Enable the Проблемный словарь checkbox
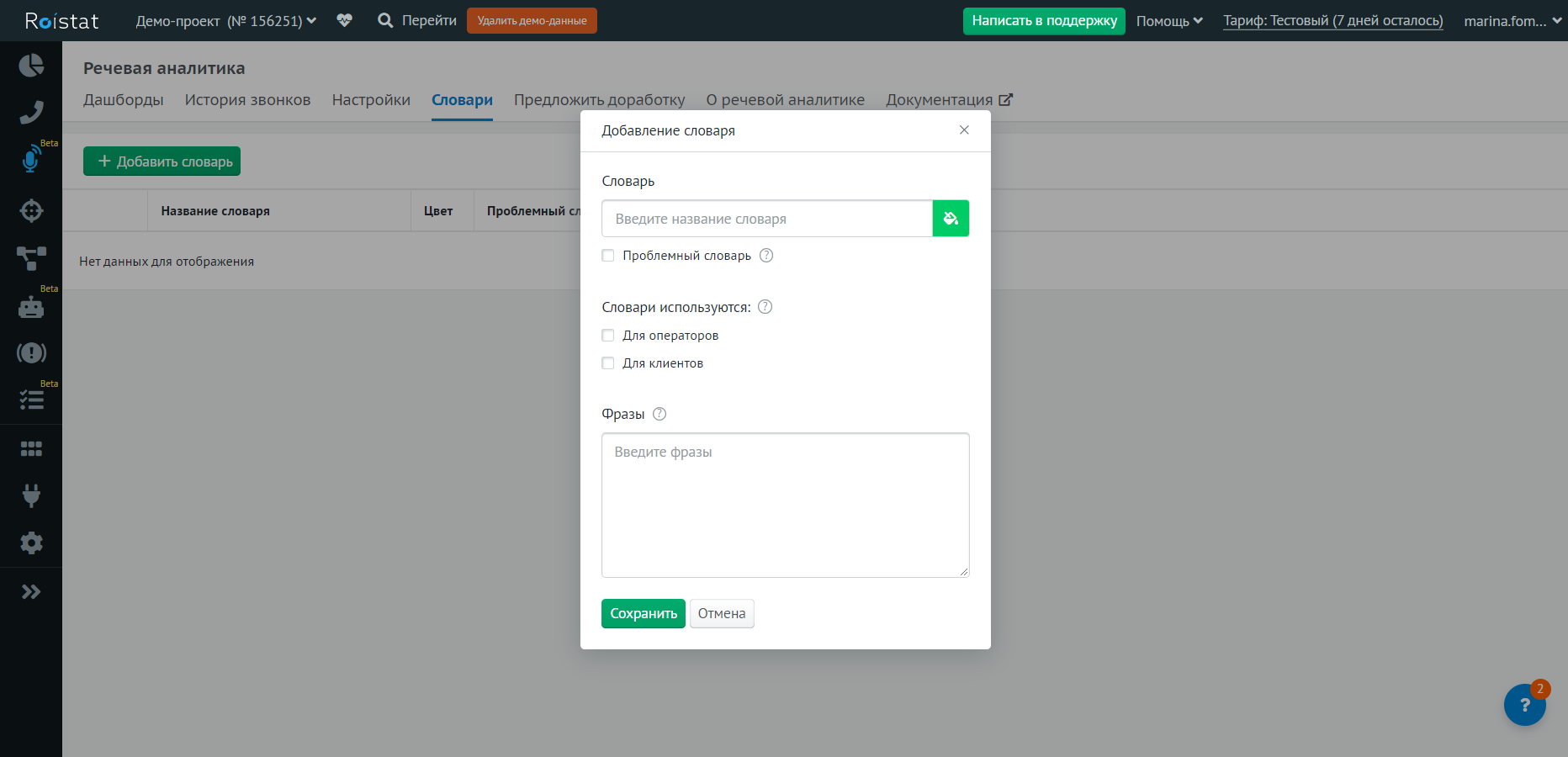 tap(608, 256)
